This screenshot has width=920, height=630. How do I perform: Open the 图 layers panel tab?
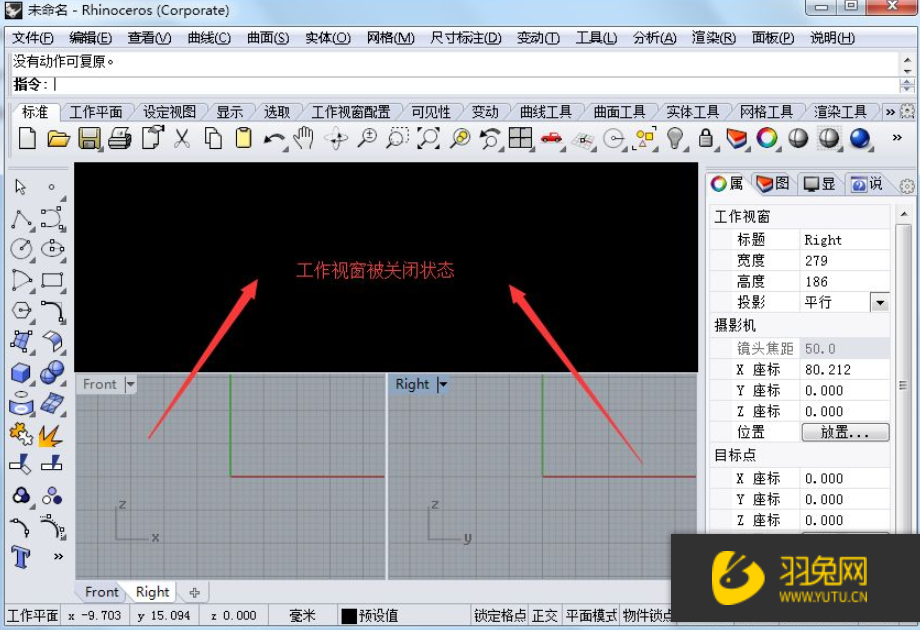[x=773, y=184]
